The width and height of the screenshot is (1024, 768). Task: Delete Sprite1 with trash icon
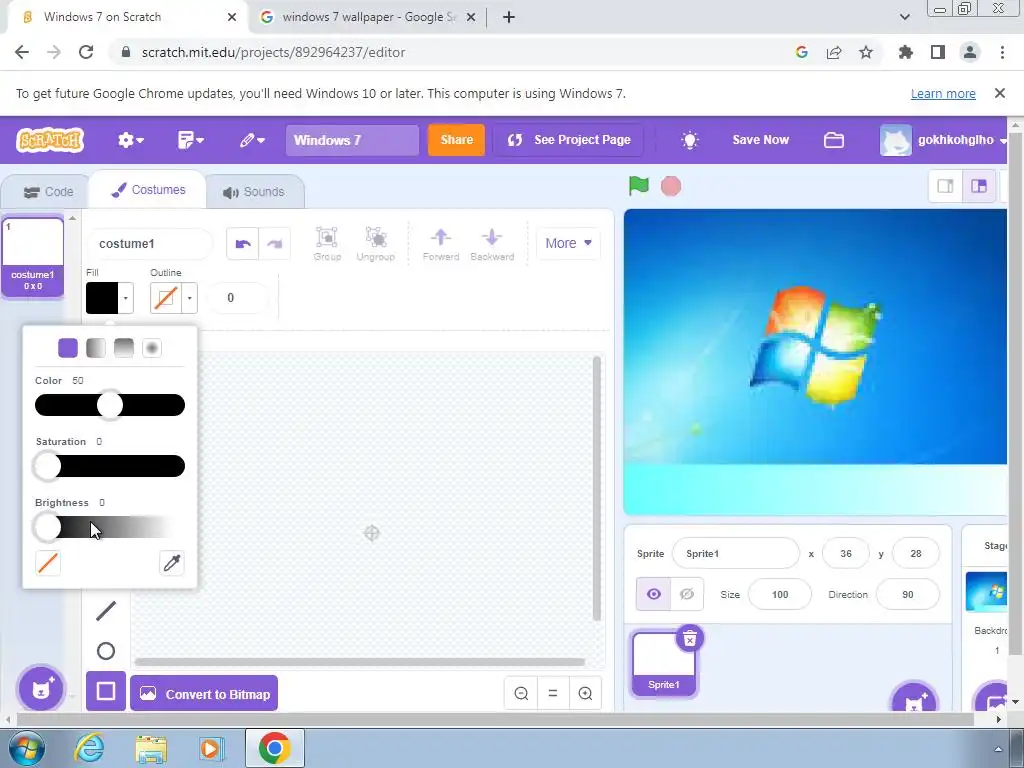point(690,639)
